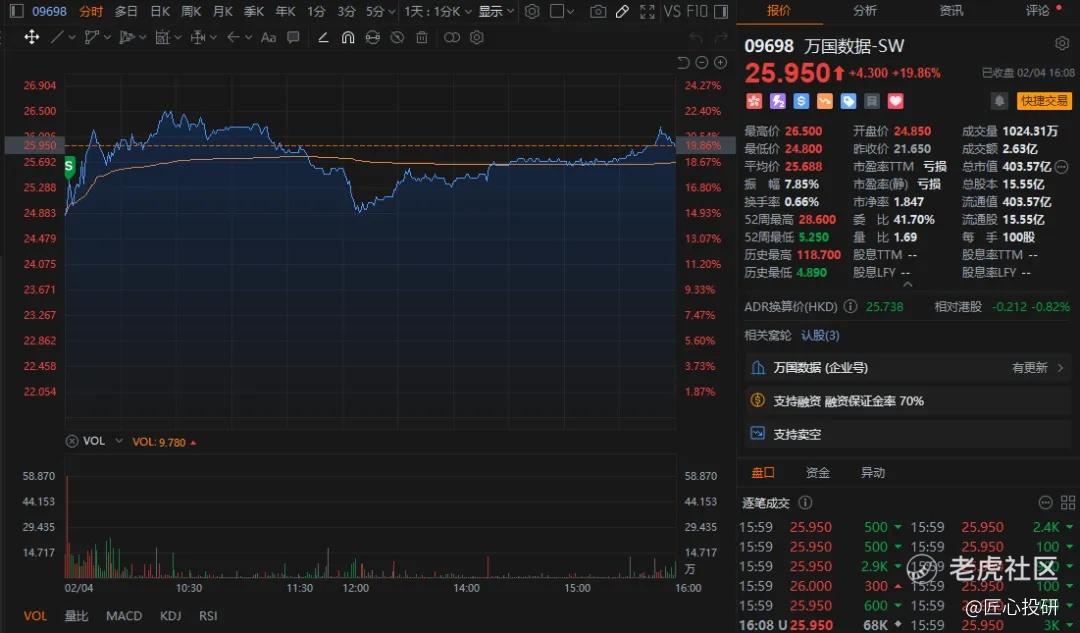The height and width of the screenshot is (633, 1080).
Task: Set a price alert with bell icon
Action: coord(999,101)
